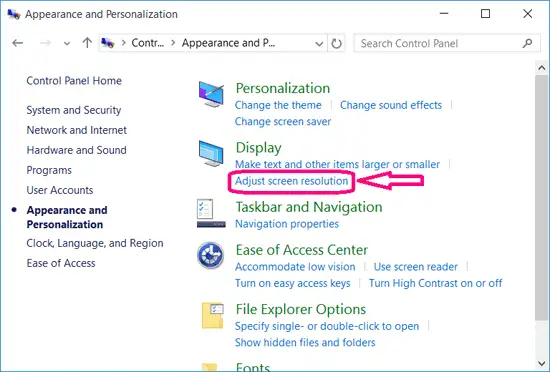The image size is (550, 372).
Task: Open Accommodate low vision
Action: [x=295, y=267]
